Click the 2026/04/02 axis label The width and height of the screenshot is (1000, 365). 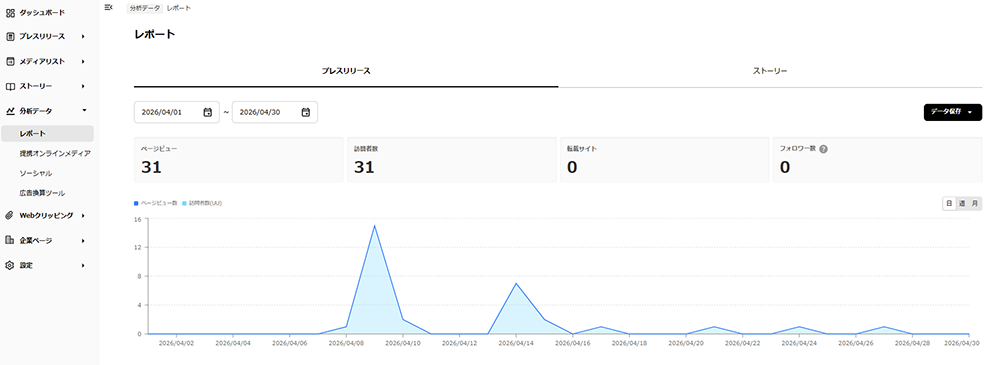[176, 343]
